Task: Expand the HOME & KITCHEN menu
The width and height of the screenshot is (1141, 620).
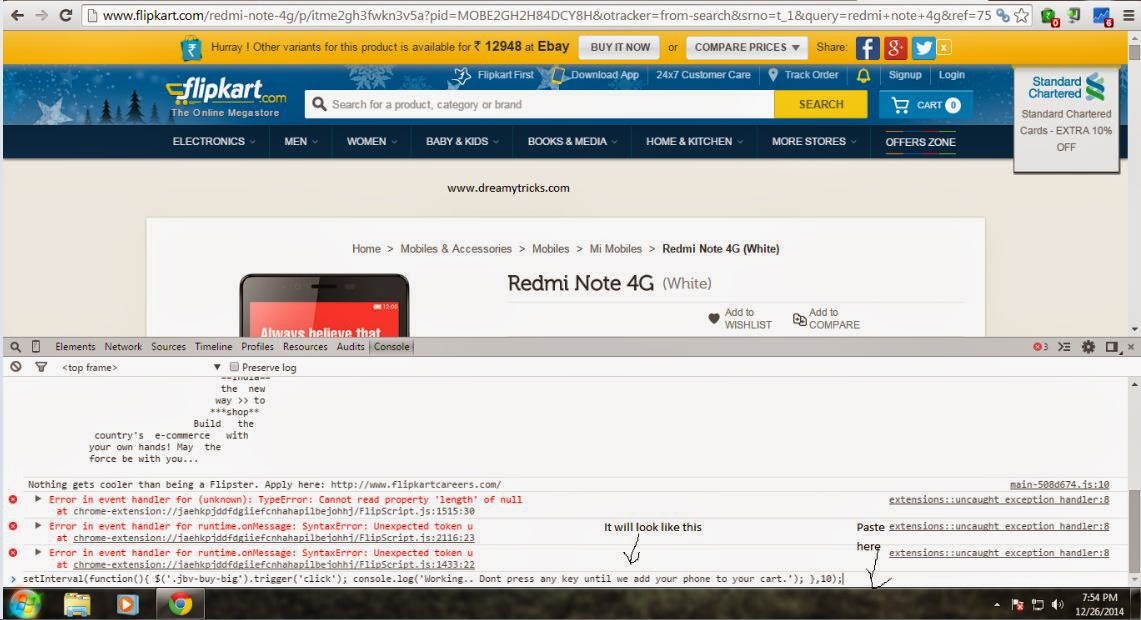Action: click(694, 141)
